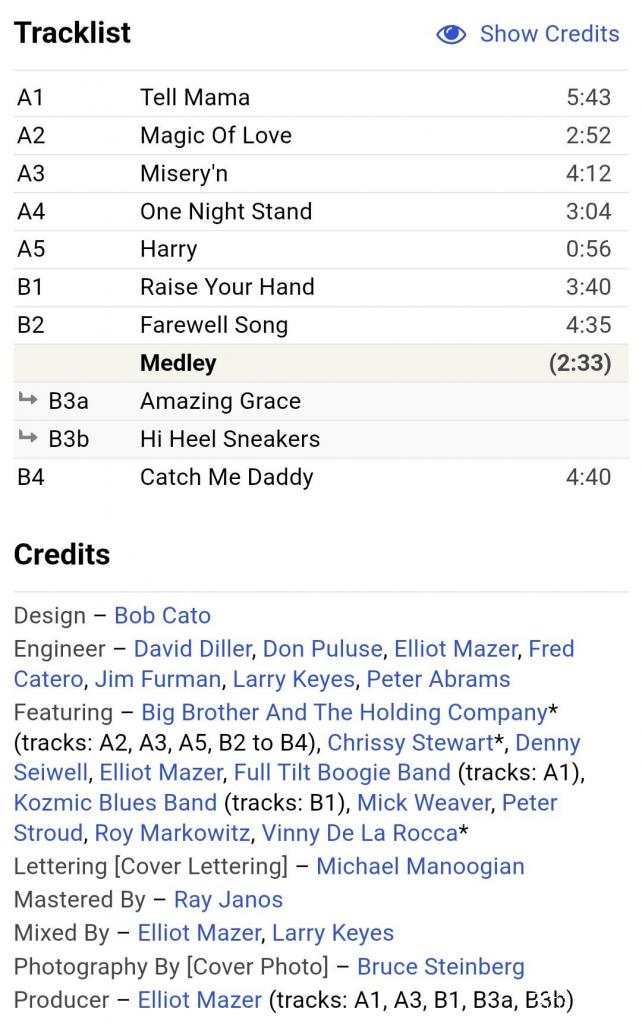Open the Bob Cato designer link
This screenshot has width=642, height=1024.
[163, 616]
